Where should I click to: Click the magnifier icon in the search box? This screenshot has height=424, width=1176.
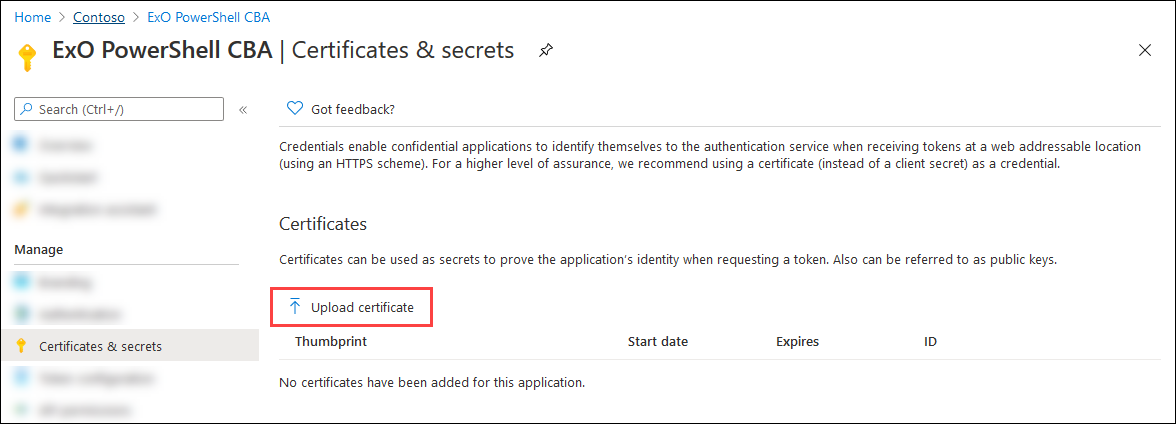tap(27, 109)
